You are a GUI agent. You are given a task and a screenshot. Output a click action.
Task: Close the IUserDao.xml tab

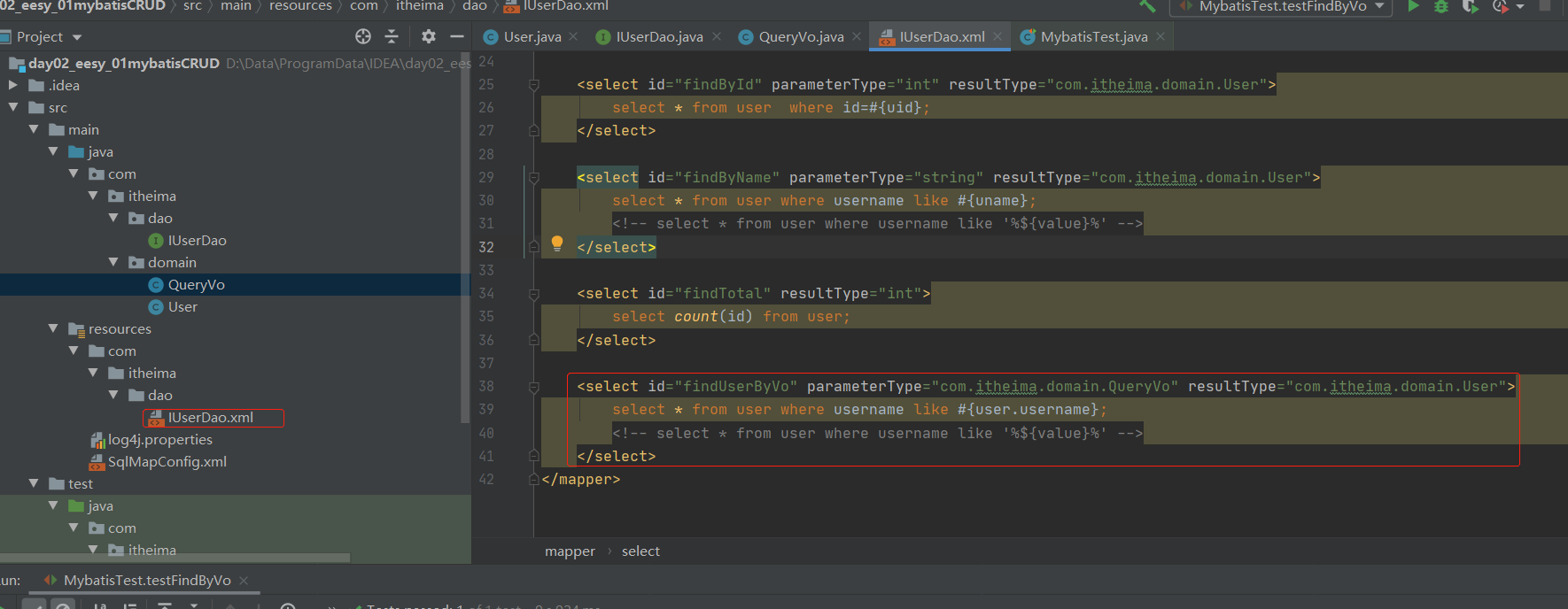pyautogui.click(x=997, y=36)
